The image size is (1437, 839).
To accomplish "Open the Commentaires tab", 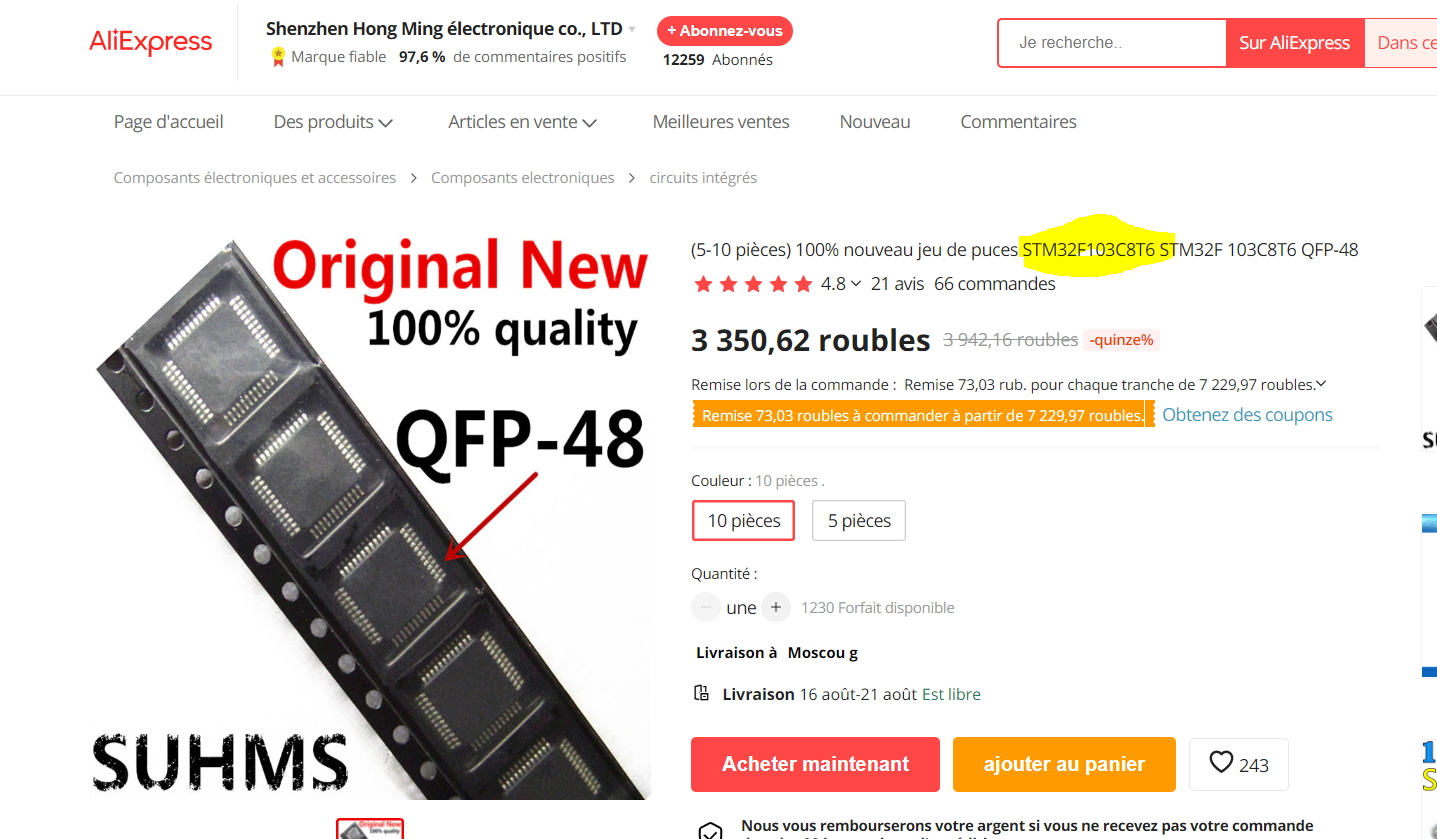I will pyautogui.click(x=1018, y=122).
